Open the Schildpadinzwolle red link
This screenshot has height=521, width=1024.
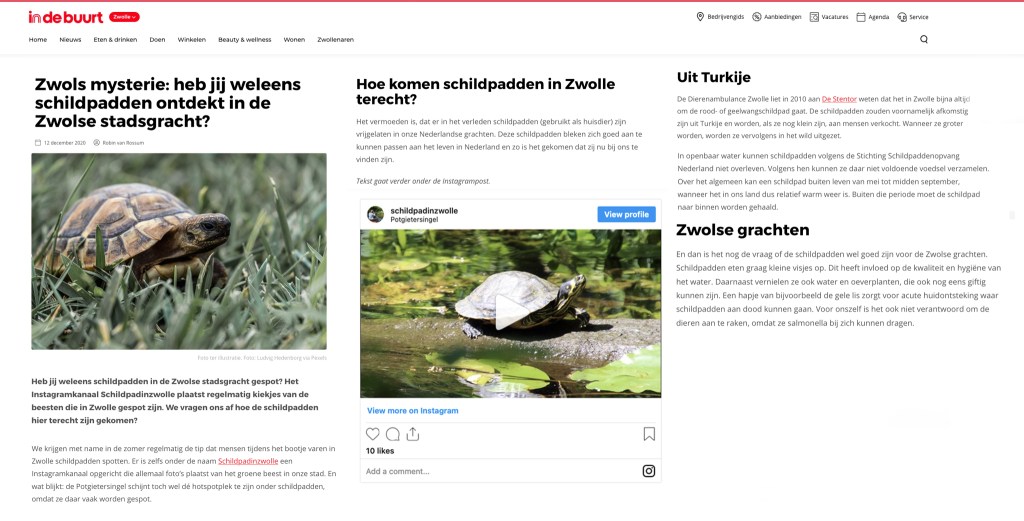click(x=248, y=461)
